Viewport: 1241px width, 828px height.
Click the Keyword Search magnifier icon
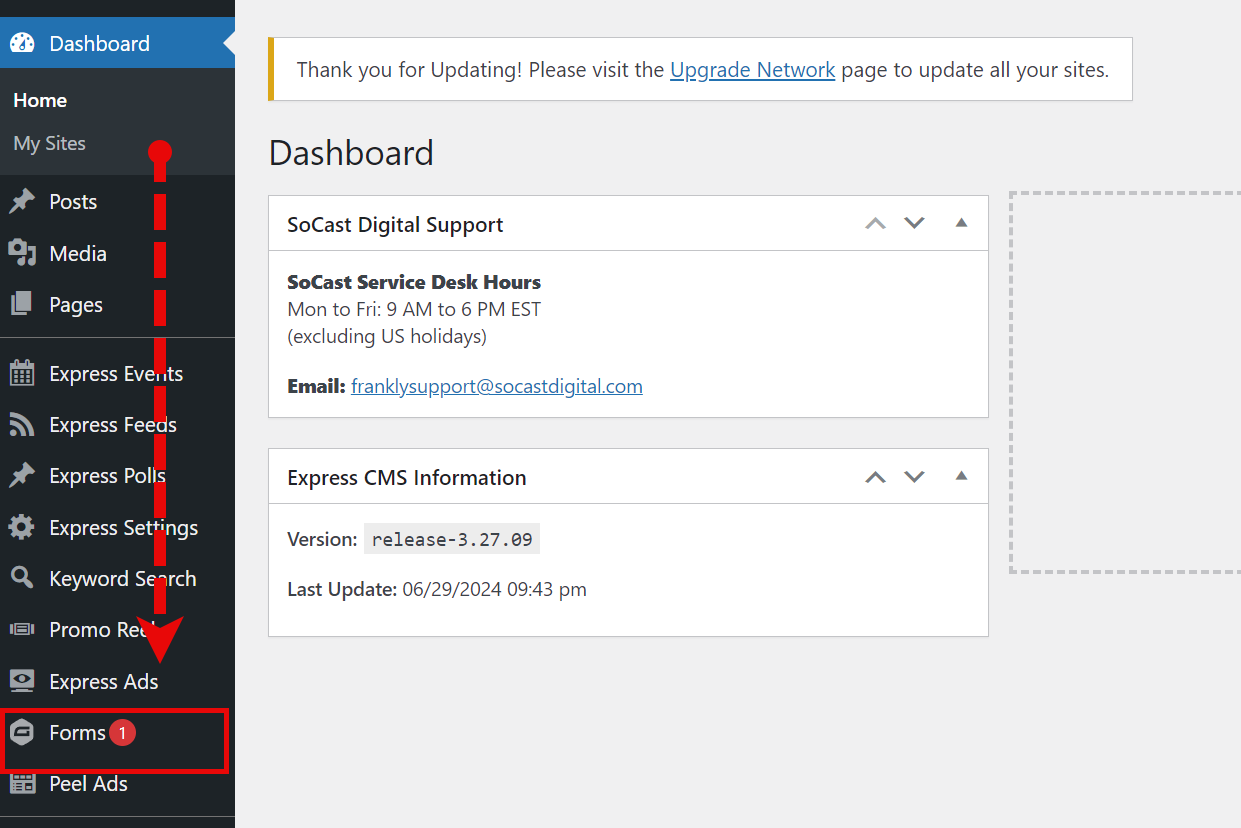pyautogui.click(x=22, y=579)
